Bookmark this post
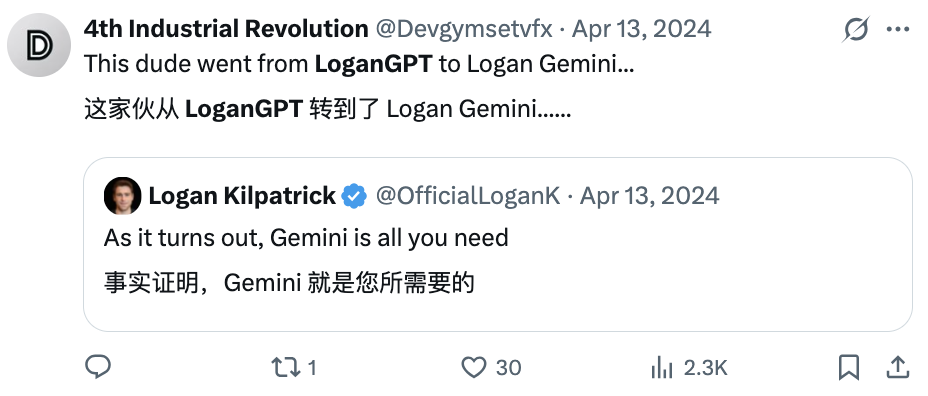 [x=849, y=368]
